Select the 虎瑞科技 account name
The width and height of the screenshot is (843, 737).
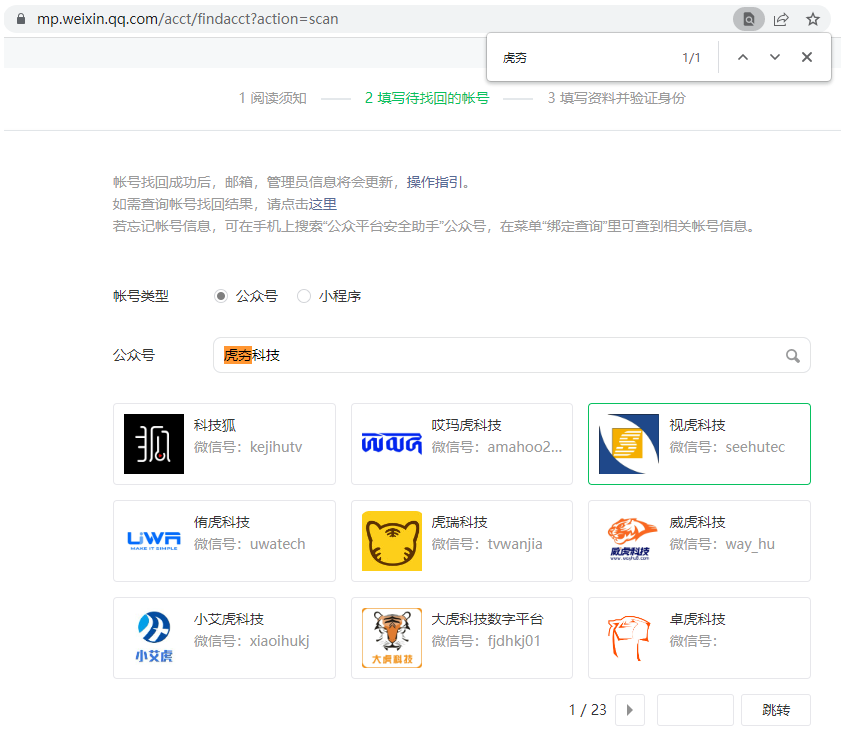(x=459, y=522)
